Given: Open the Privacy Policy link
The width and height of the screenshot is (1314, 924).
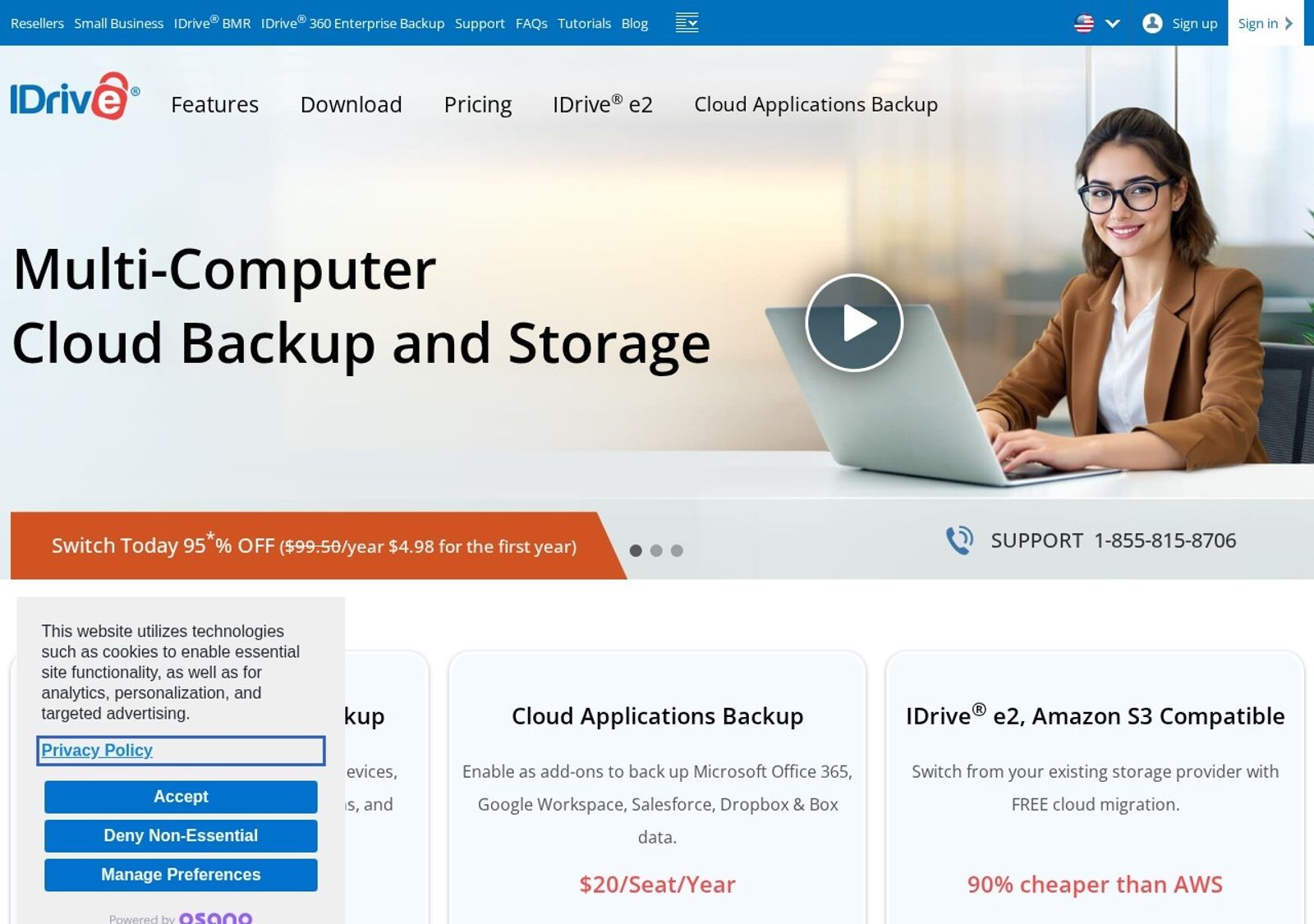Looking at the screenshot, I should [97, 750].
